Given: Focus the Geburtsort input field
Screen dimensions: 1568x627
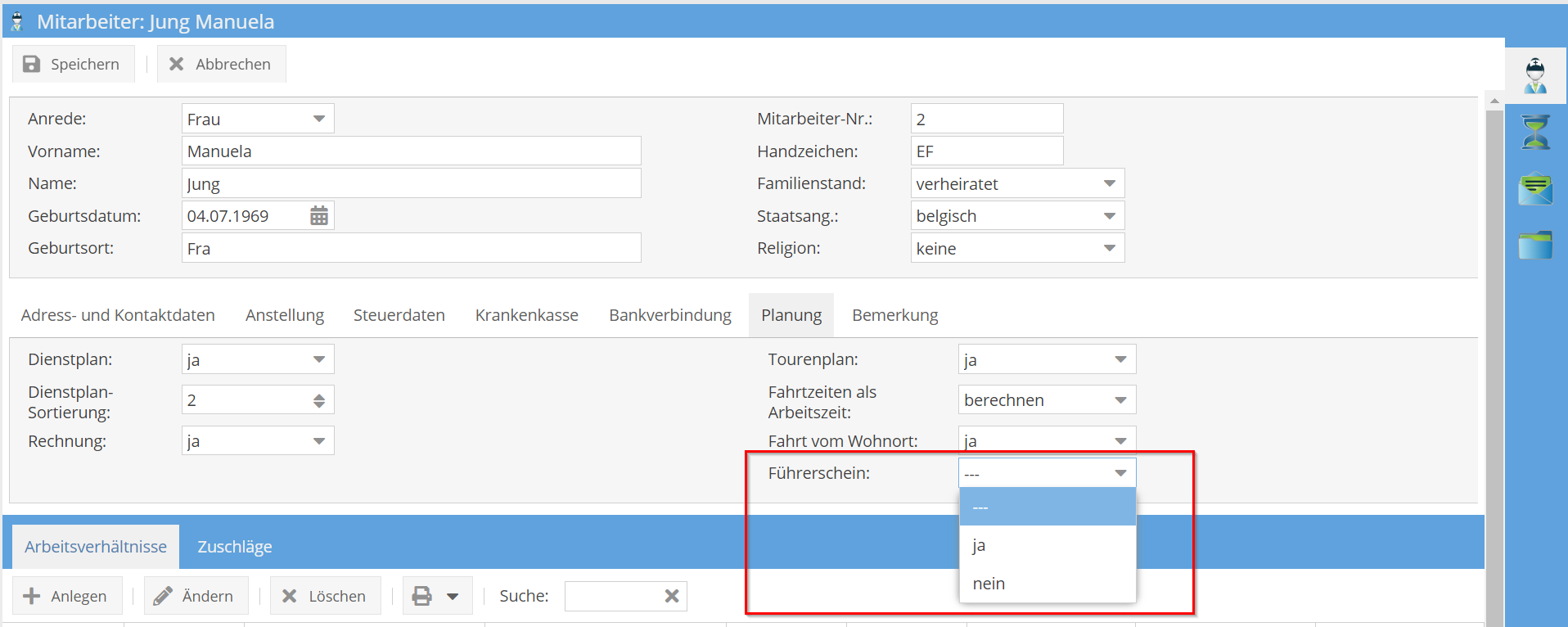Looking at the screenshot, I should (411, 248).
